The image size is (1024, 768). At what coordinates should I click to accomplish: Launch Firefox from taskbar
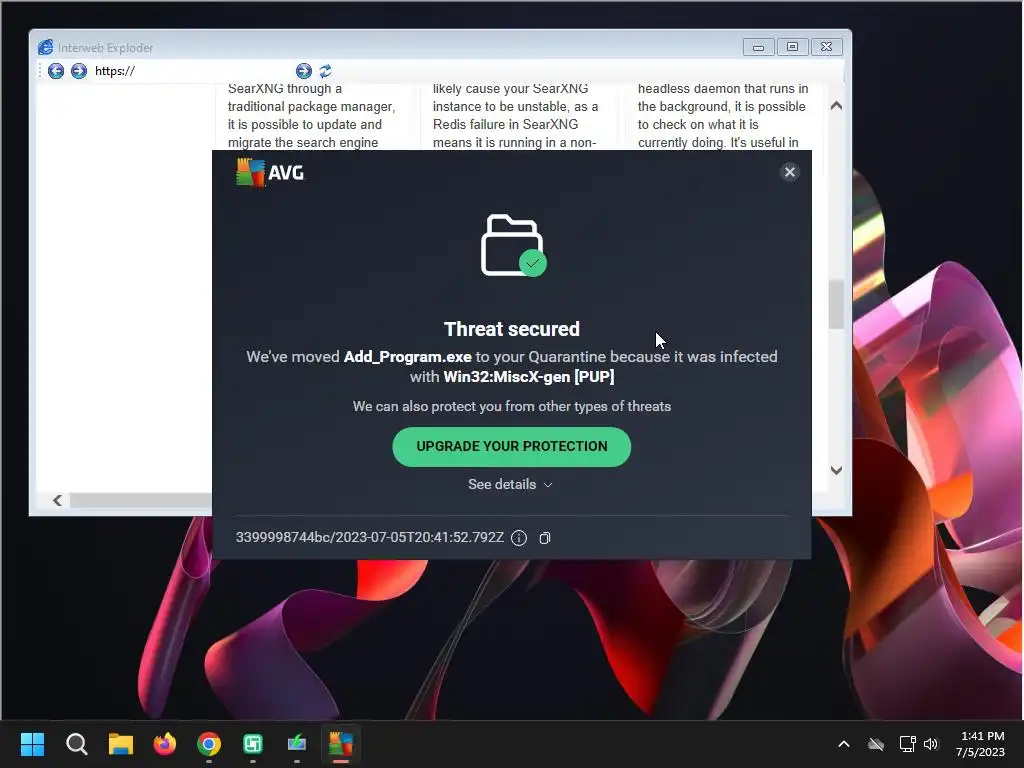point(165,744)
